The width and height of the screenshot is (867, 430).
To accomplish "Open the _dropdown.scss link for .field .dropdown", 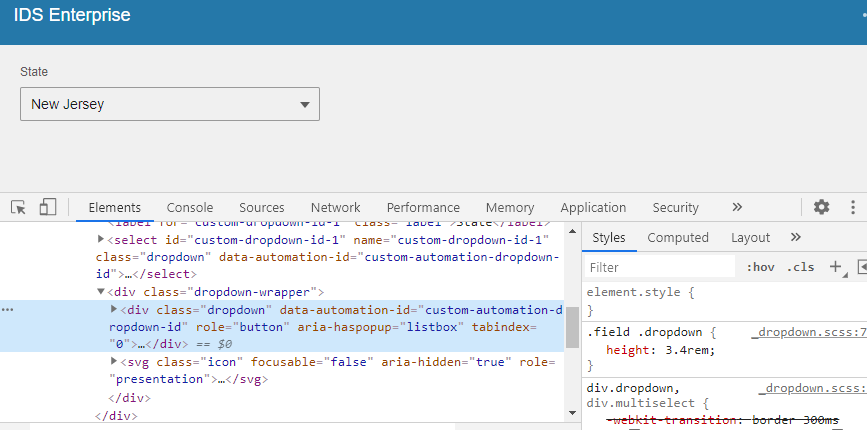I will point(809,332).
